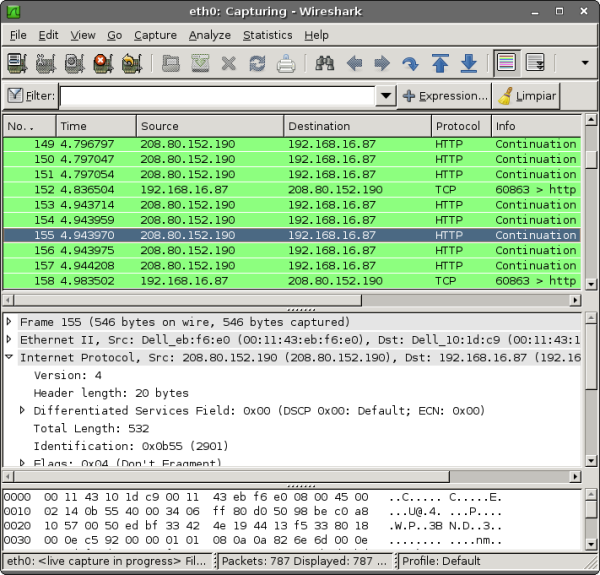Start a new live capture icon

click(x=75, y=63)
